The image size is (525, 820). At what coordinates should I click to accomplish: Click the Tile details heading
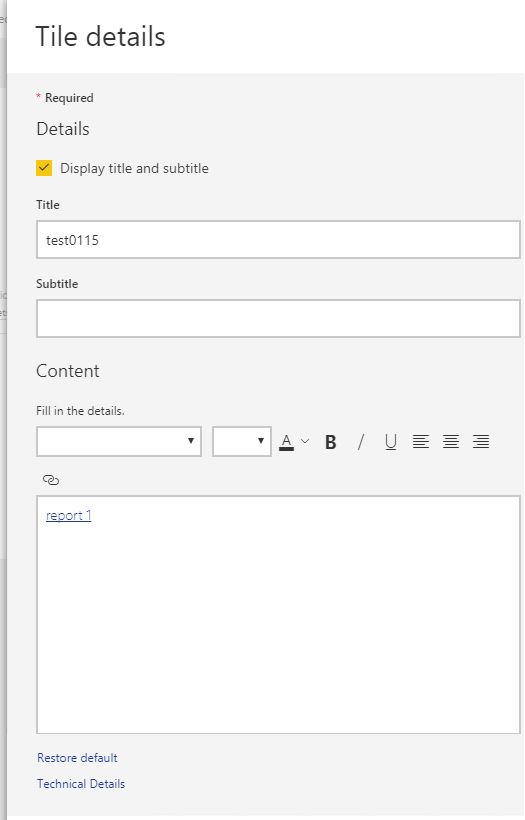100,37
